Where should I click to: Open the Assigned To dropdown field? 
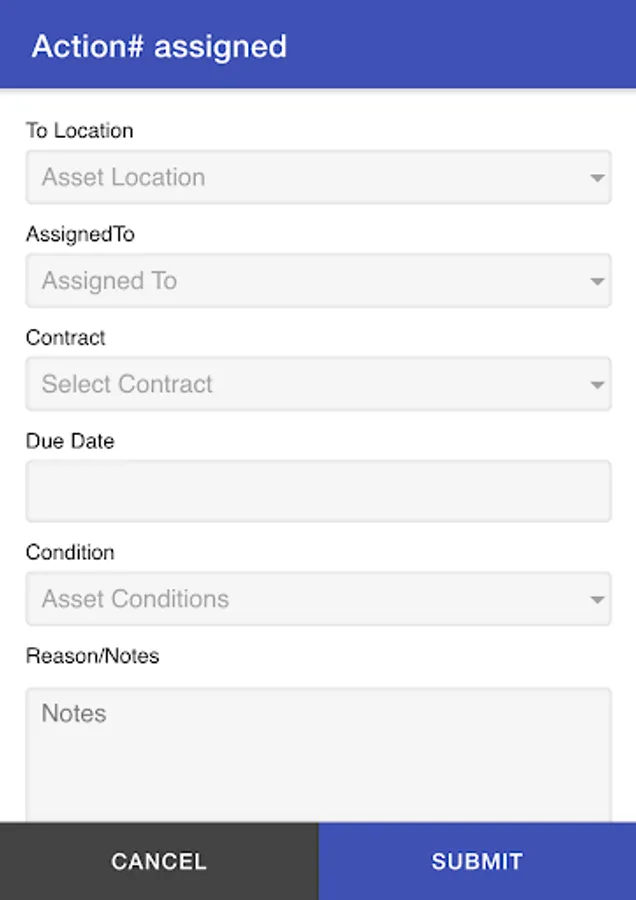pyautogui.click(x=300, y=281)
